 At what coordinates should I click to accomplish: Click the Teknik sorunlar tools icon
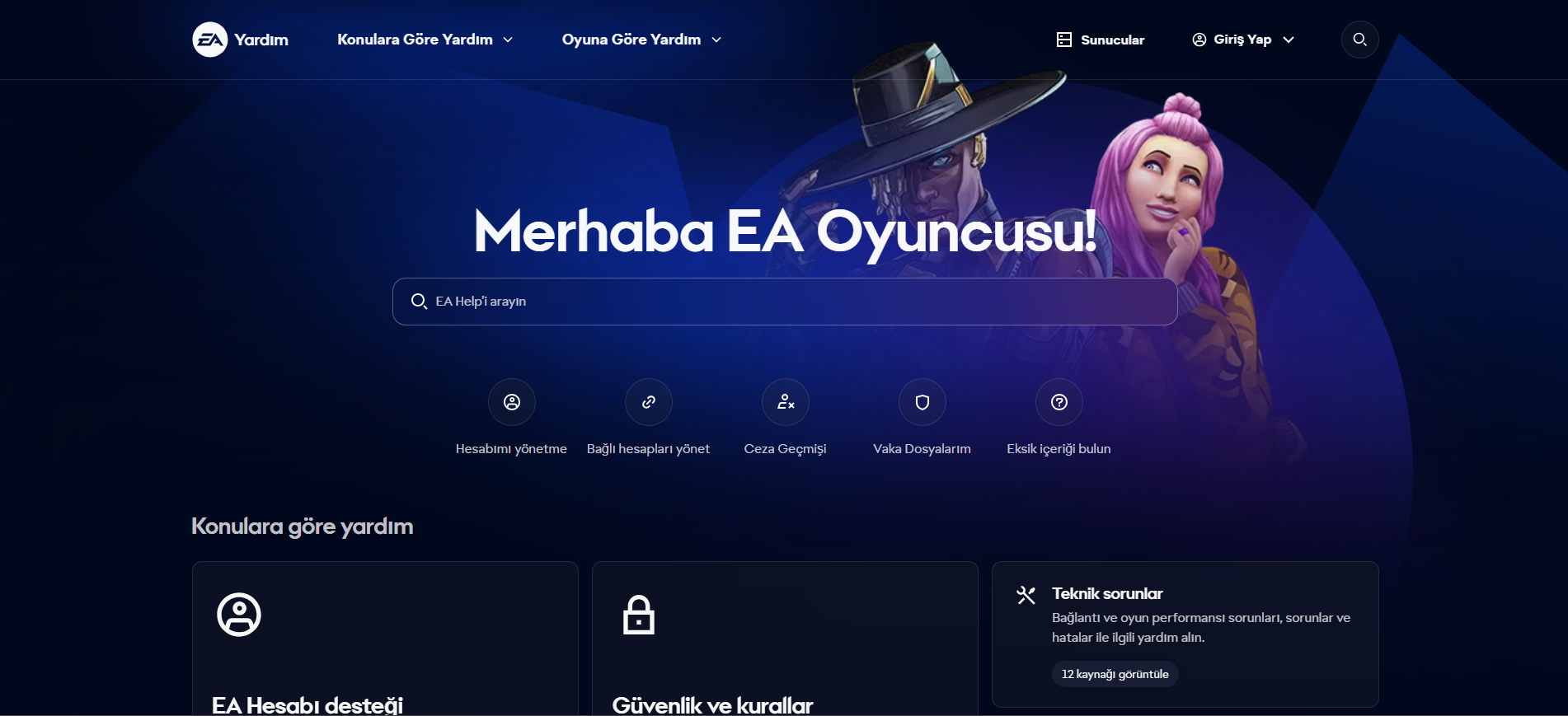[x=1026, y=595]
